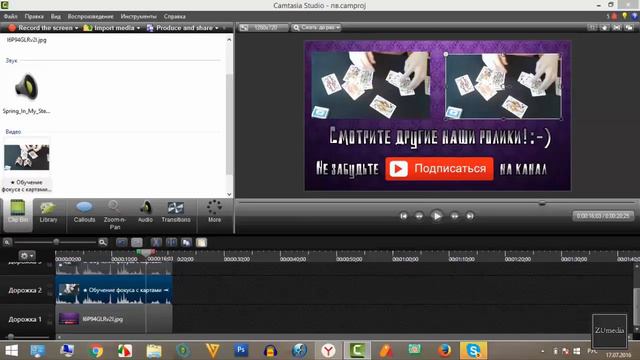Select the card trick video thumbnail in the bin

click(x=27, y=157)
